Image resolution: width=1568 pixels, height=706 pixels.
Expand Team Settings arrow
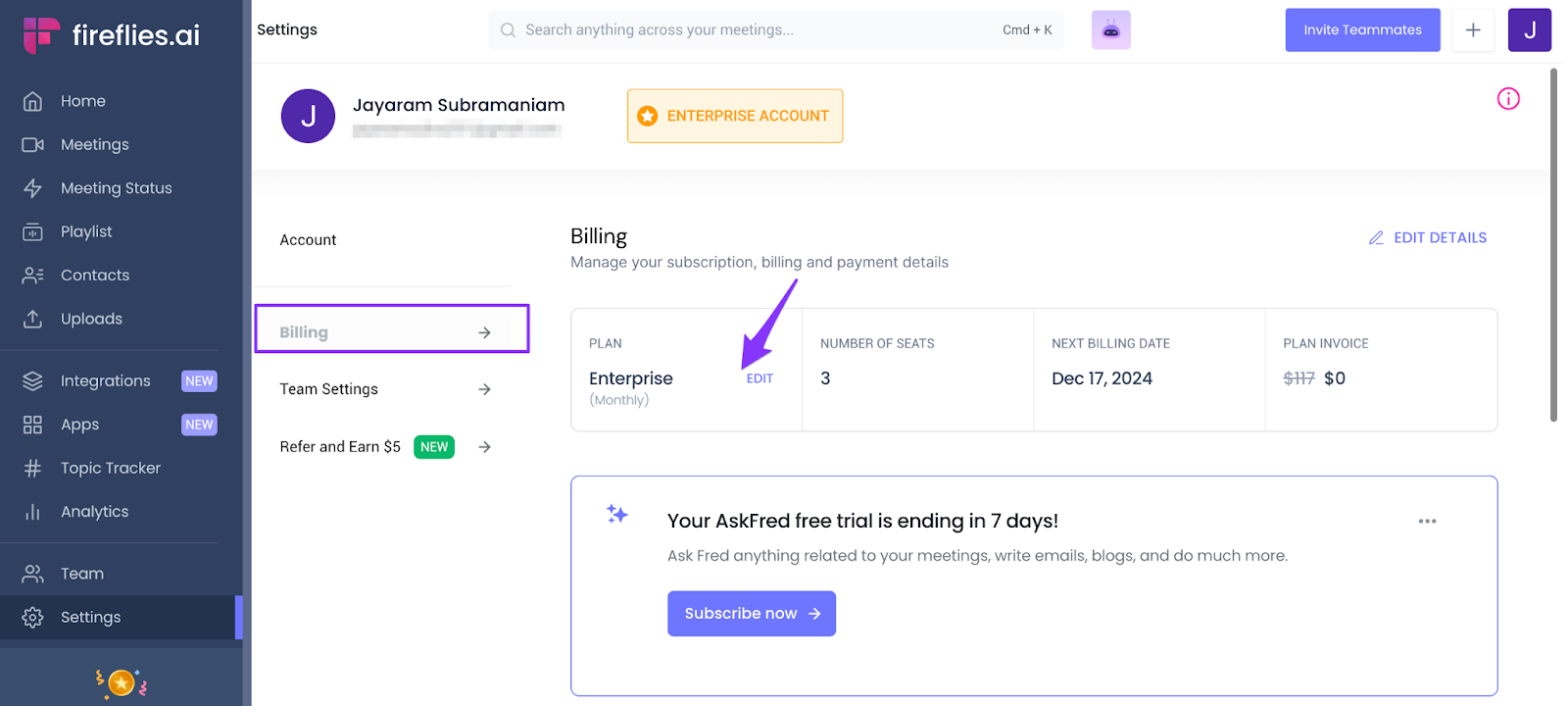tap(484, 389)
